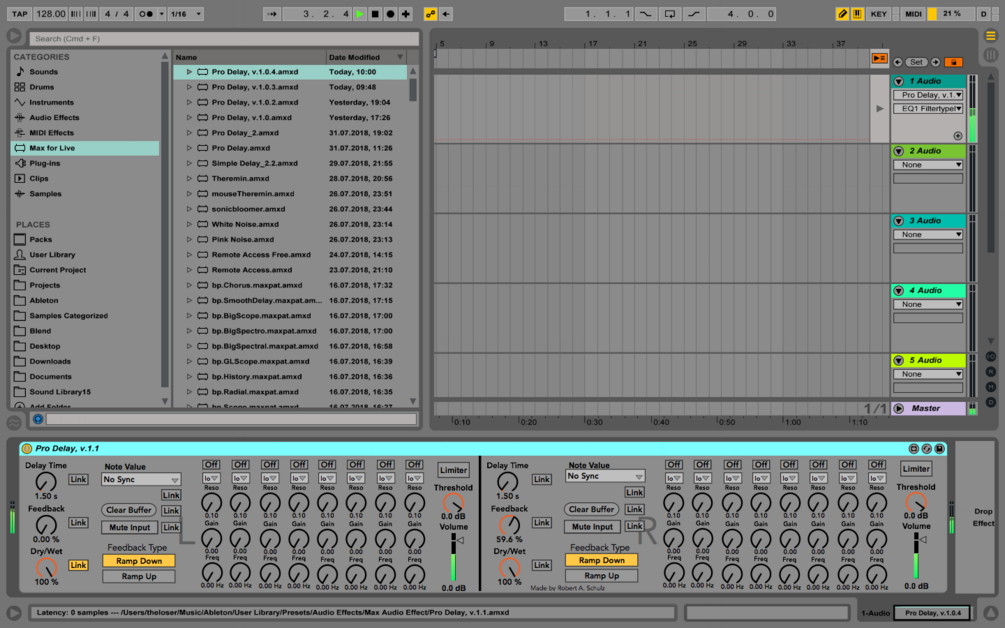This screenshot has width=1005, height=628.
Task: Click the left Delay Time knob
Action: [46, 481]
